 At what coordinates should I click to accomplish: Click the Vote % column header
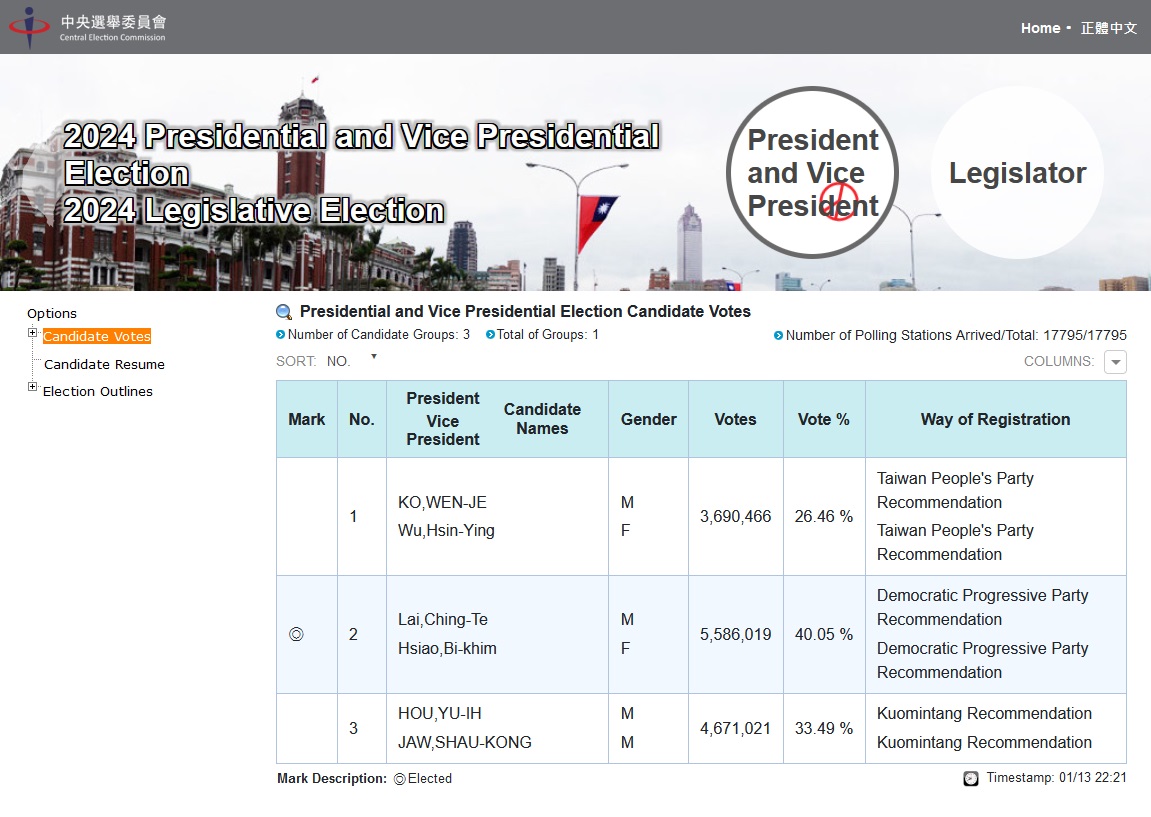tap(823, 419)
